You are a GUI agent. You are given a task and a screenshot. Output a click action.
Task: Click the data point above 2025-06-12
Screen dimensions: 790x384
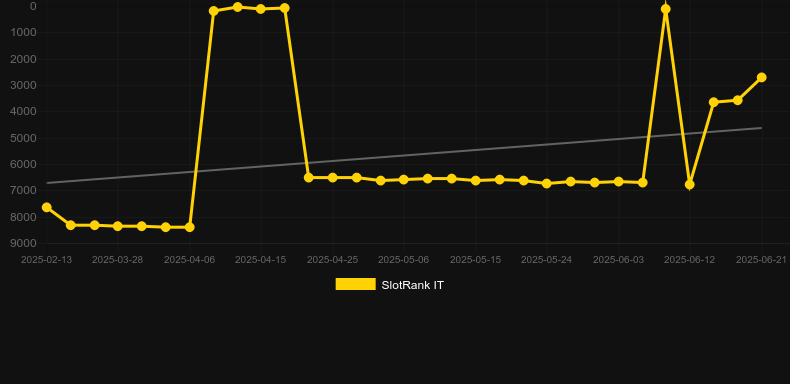690,185
